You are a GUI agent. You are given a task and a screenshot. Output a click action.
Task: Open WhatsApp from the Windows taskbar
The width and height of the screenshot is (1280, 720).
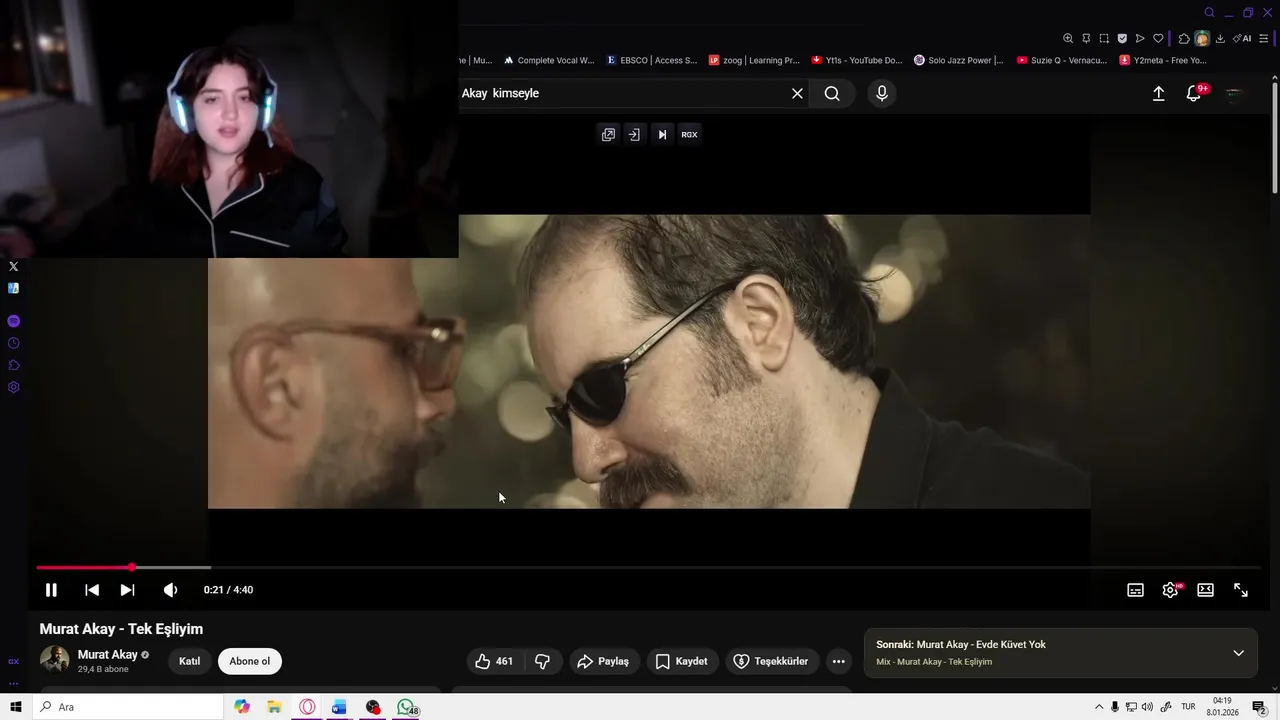[x=406, y=707]
